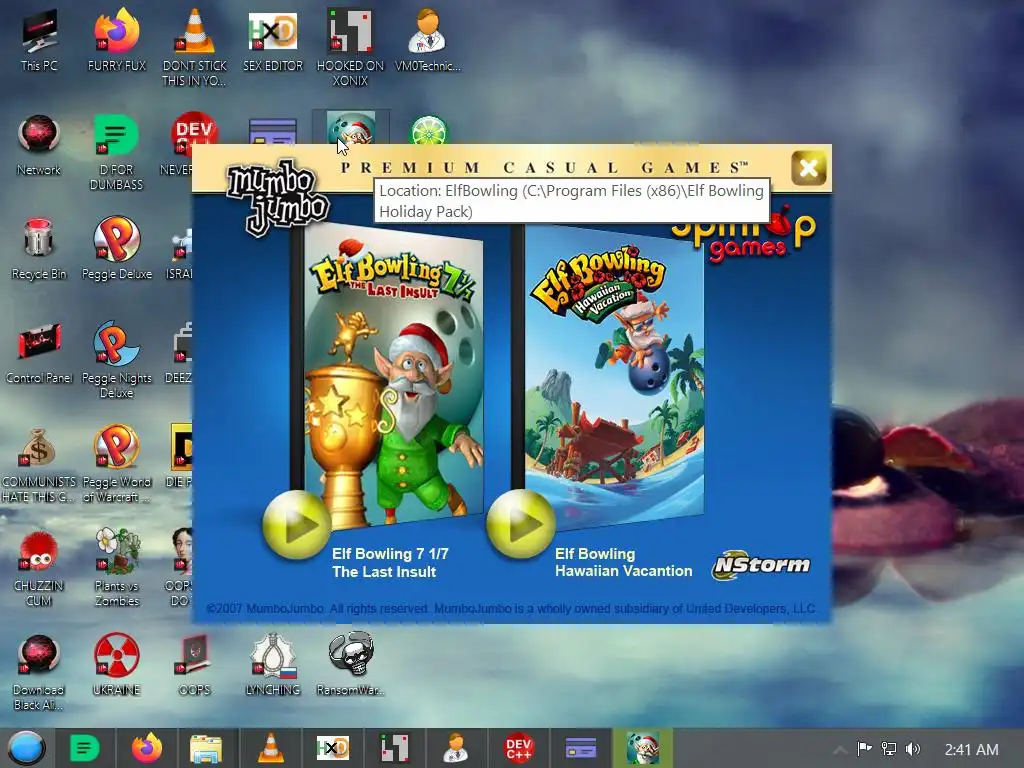
Task: Open Download Black Al... desktop shortcut
Action: (39, 672)
